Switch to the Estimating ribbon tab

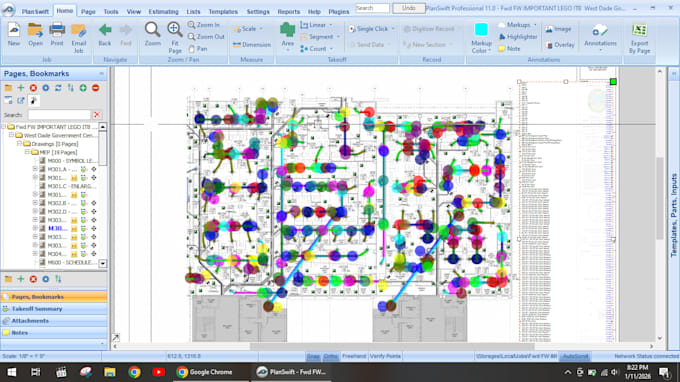pos(163,12)
